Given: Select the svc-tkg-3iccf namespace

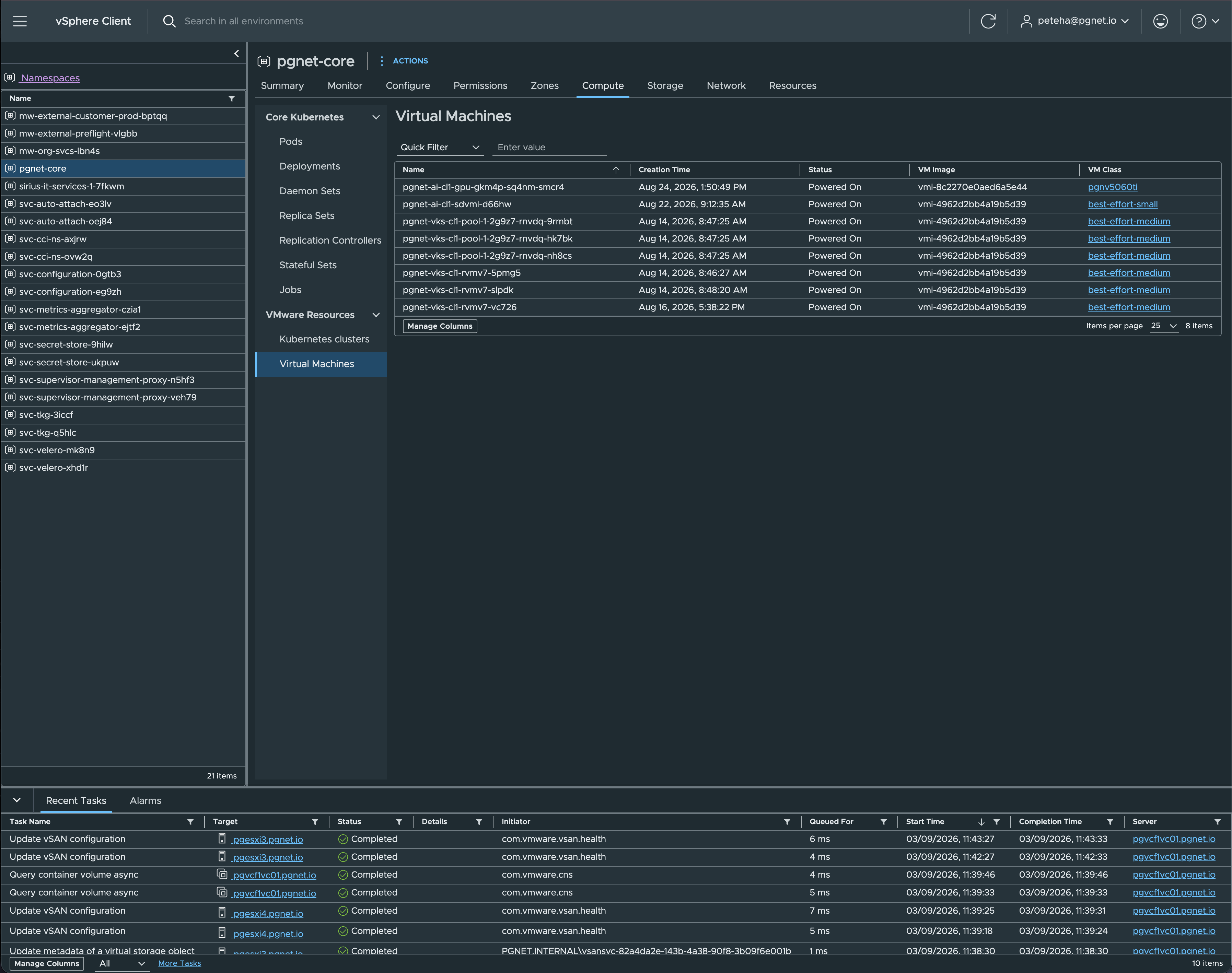Looking at the screenshot, I should (x=124, y=415).
